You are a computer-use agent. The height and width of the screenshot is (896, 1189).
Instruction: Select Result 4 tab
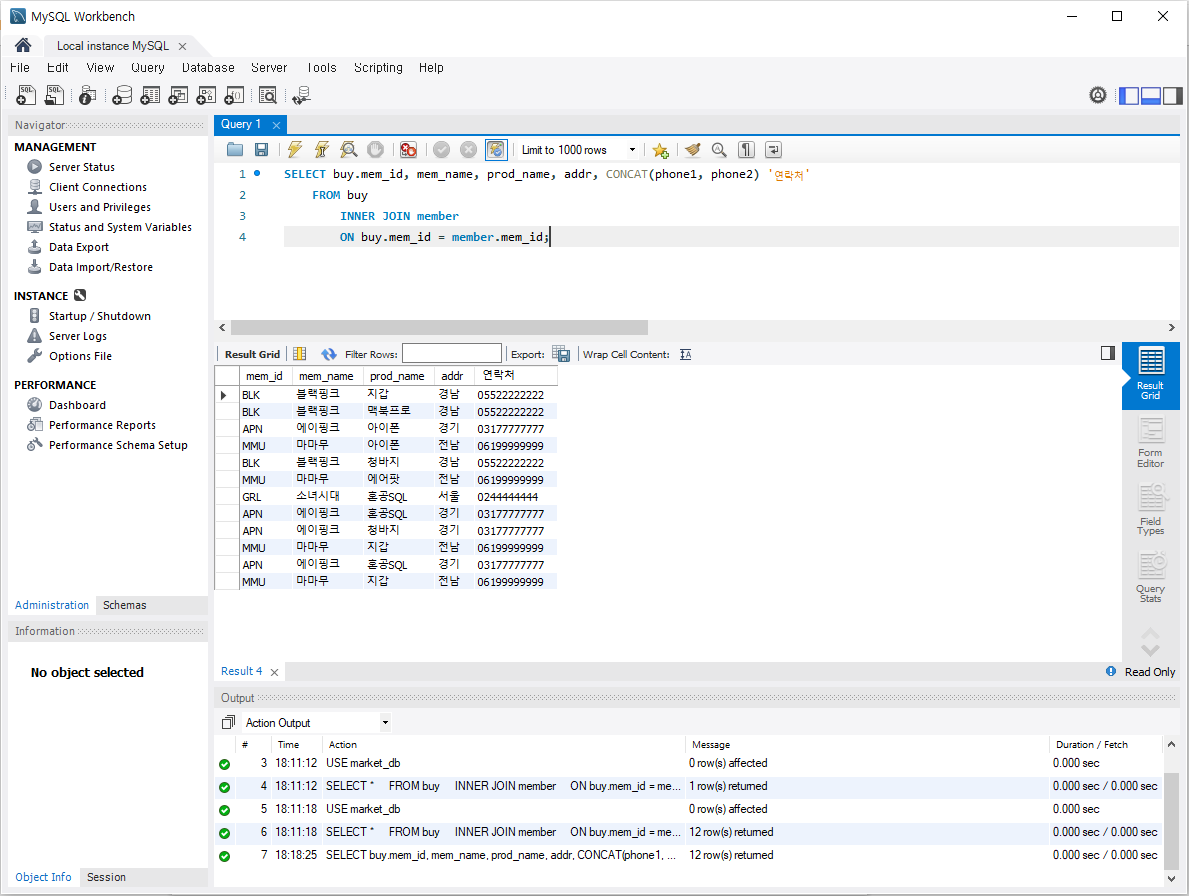click(x=241, y=672)
